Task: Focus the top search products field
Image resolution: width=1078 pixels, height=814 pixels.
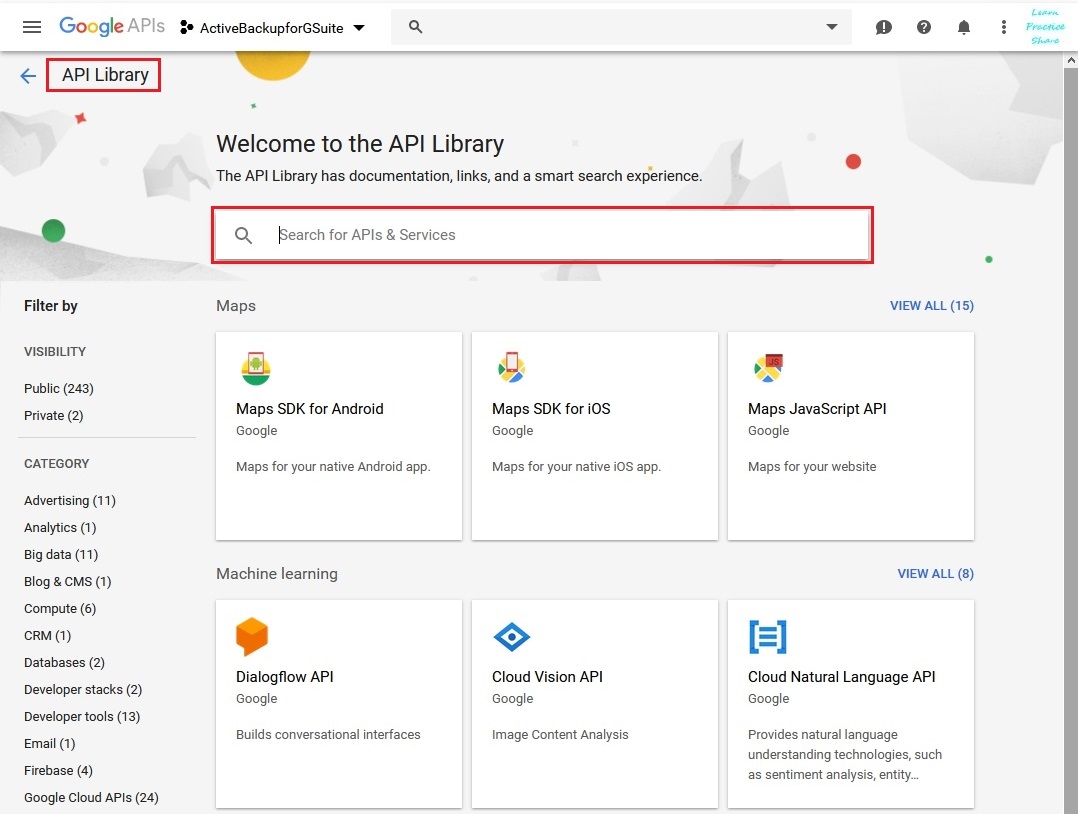Action: click(622, 27)
